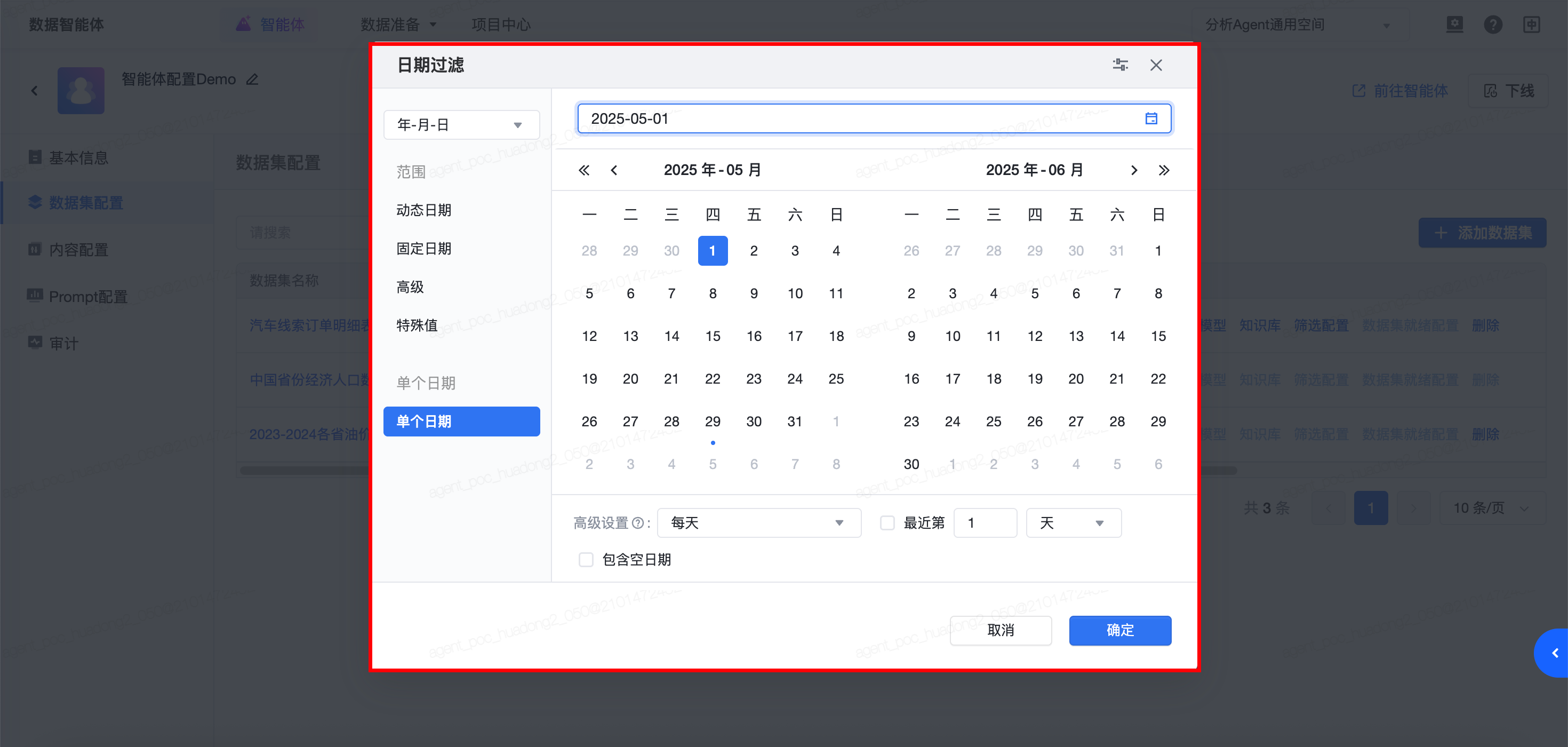Toggle 包含空日期 checkbox
Screen dimensions: 1568x747
click(x=586, y=560)
